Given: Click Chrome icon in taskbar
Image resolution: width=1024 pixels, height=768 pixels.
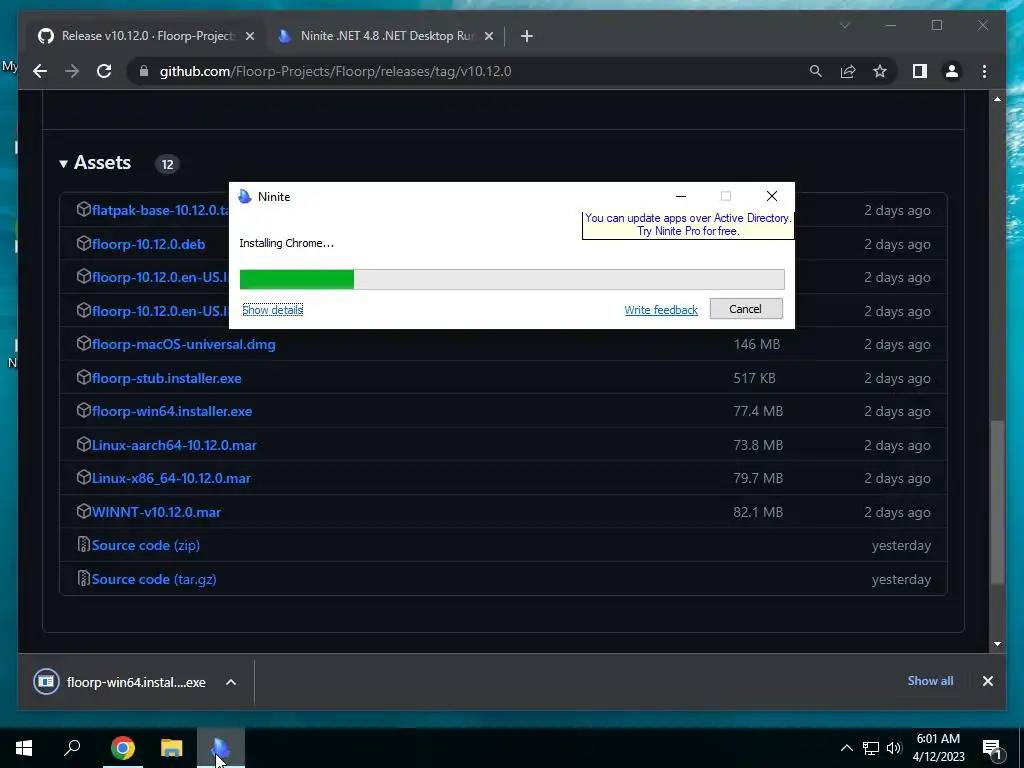Looking at the screenshot, I should [122, 748].
